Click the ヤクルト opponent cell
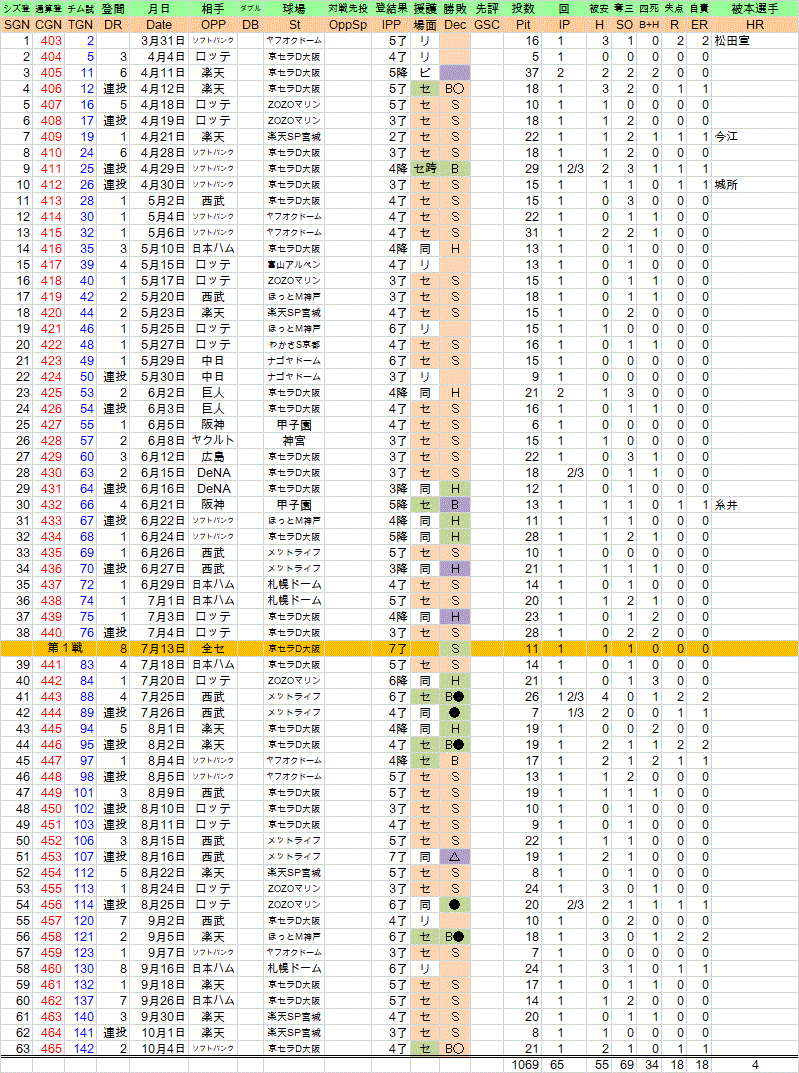799x1073 pixels. (x=213, y=441)
